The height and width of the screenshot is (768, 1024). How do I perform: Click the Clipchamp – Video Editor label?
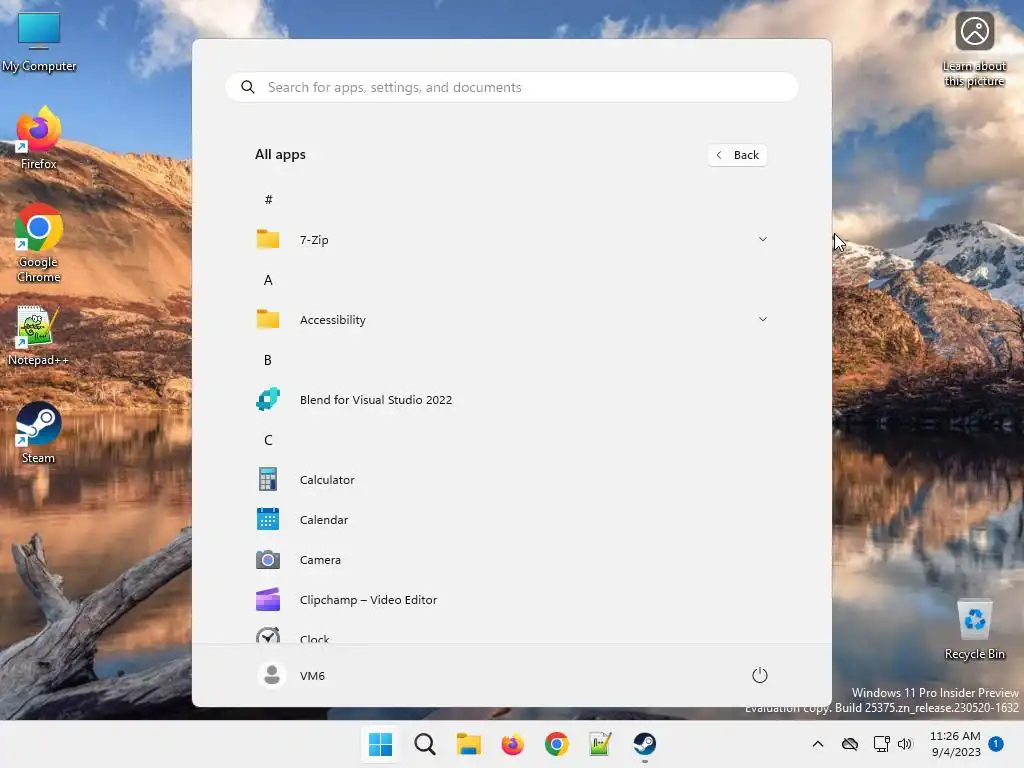click(x=368, y=600)
